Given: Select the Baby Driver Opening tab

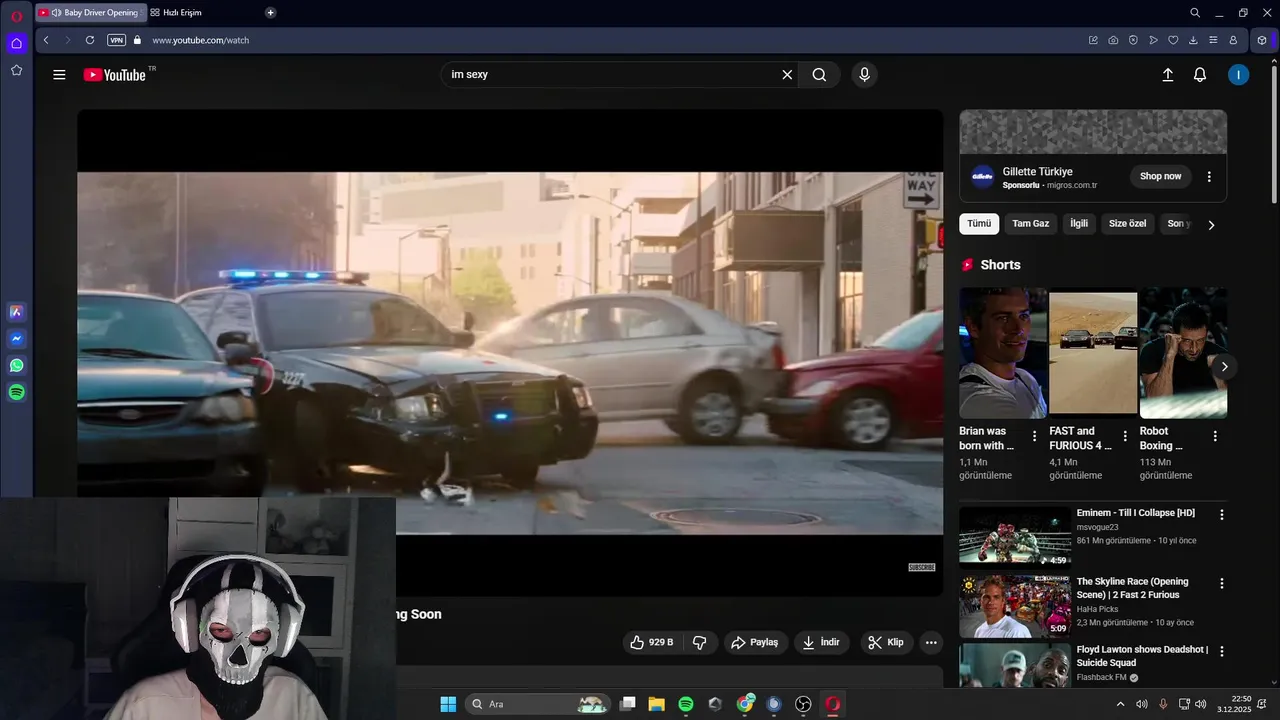Looking at the screenshot, I should coord(90,12).
